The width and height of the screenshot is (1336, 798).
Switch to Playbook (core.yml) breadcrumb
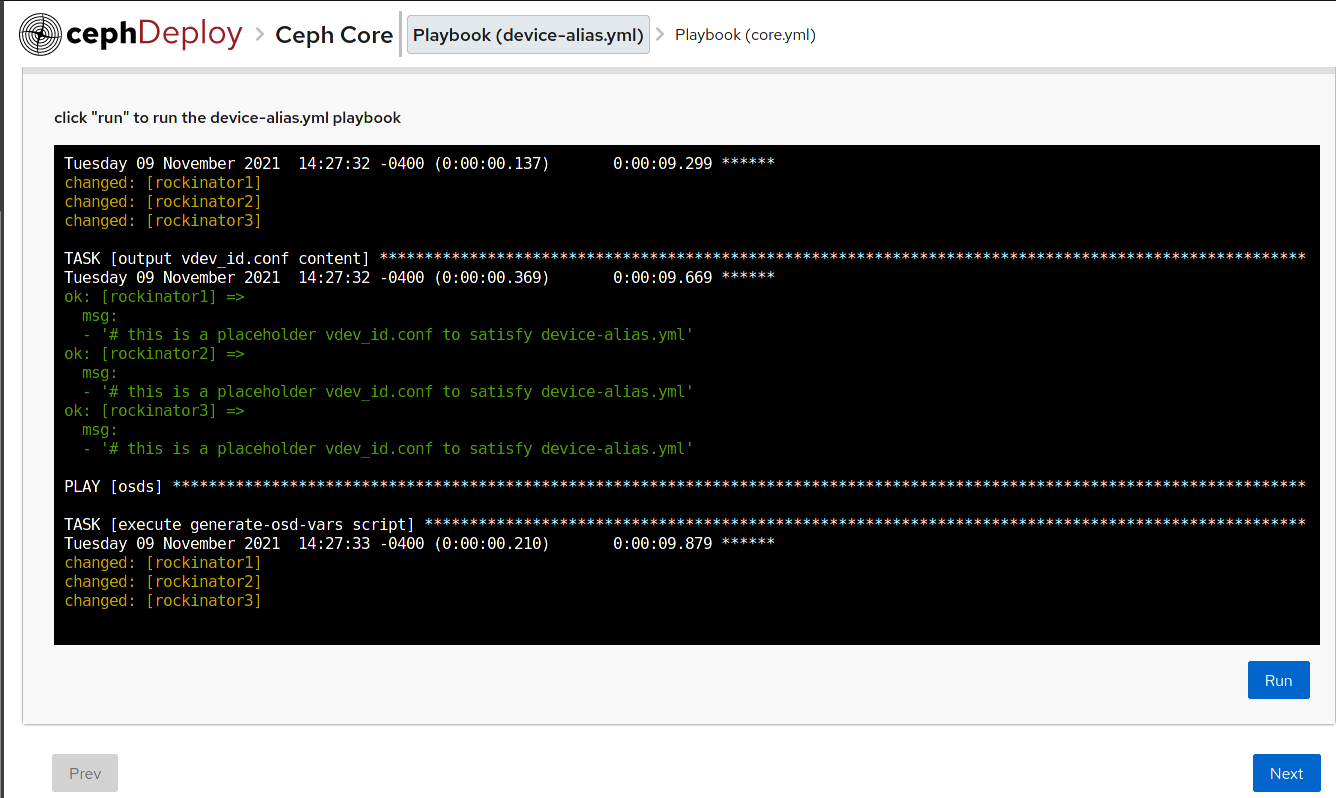click(x=745, y=34)
